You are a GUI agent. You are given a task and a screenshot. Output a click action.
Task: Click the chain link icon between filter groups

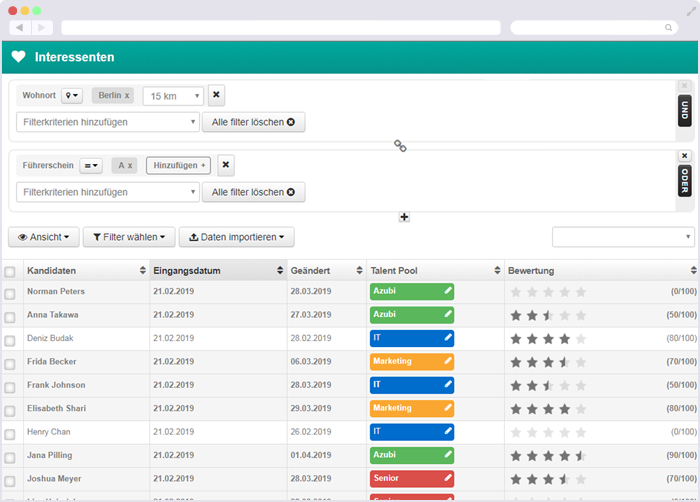400,146
